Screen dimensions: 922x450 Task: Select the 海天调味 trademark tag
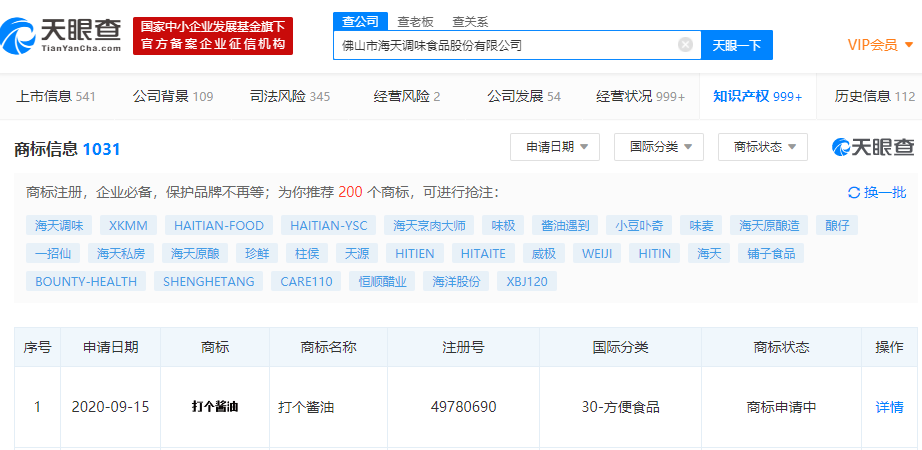pyautogui.click(x=59, y=225)
